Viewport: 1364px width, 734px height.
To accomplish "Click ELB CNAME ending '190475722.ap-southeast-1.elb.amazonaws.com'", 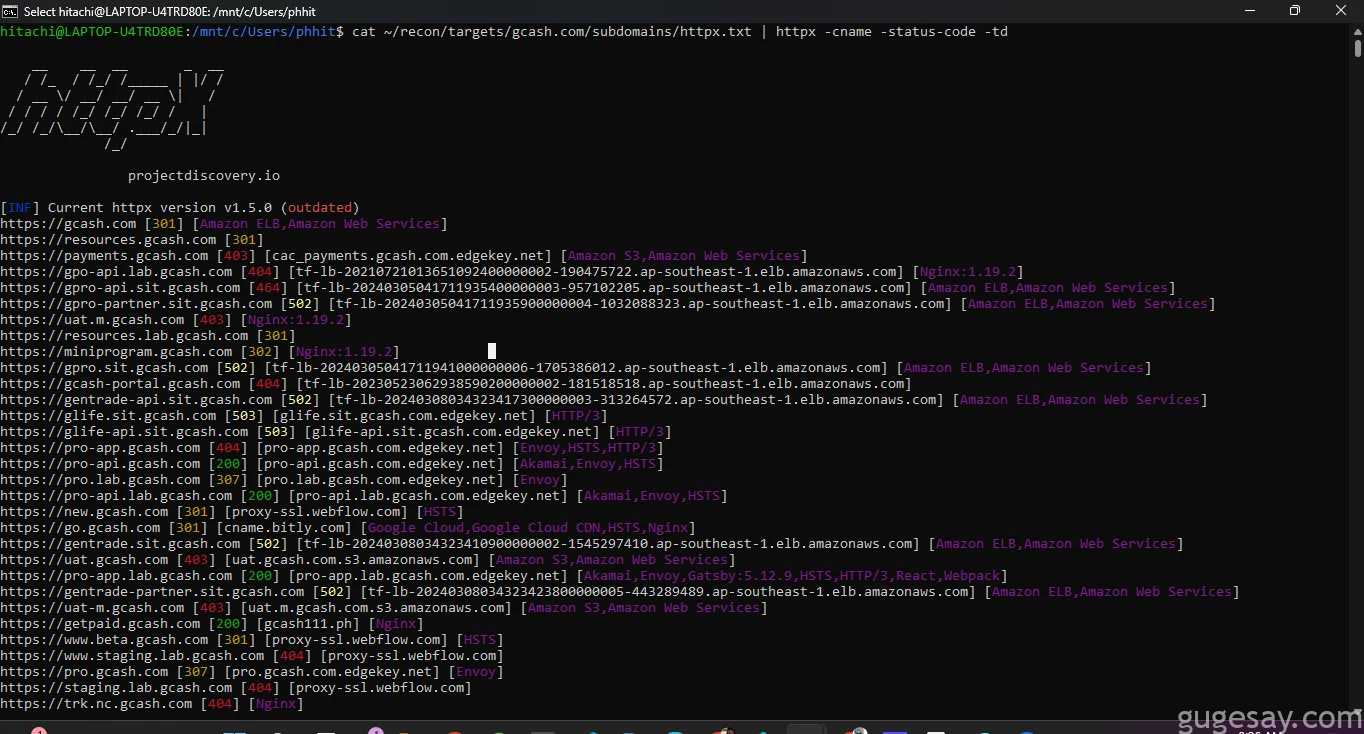I will click(596, 271).
